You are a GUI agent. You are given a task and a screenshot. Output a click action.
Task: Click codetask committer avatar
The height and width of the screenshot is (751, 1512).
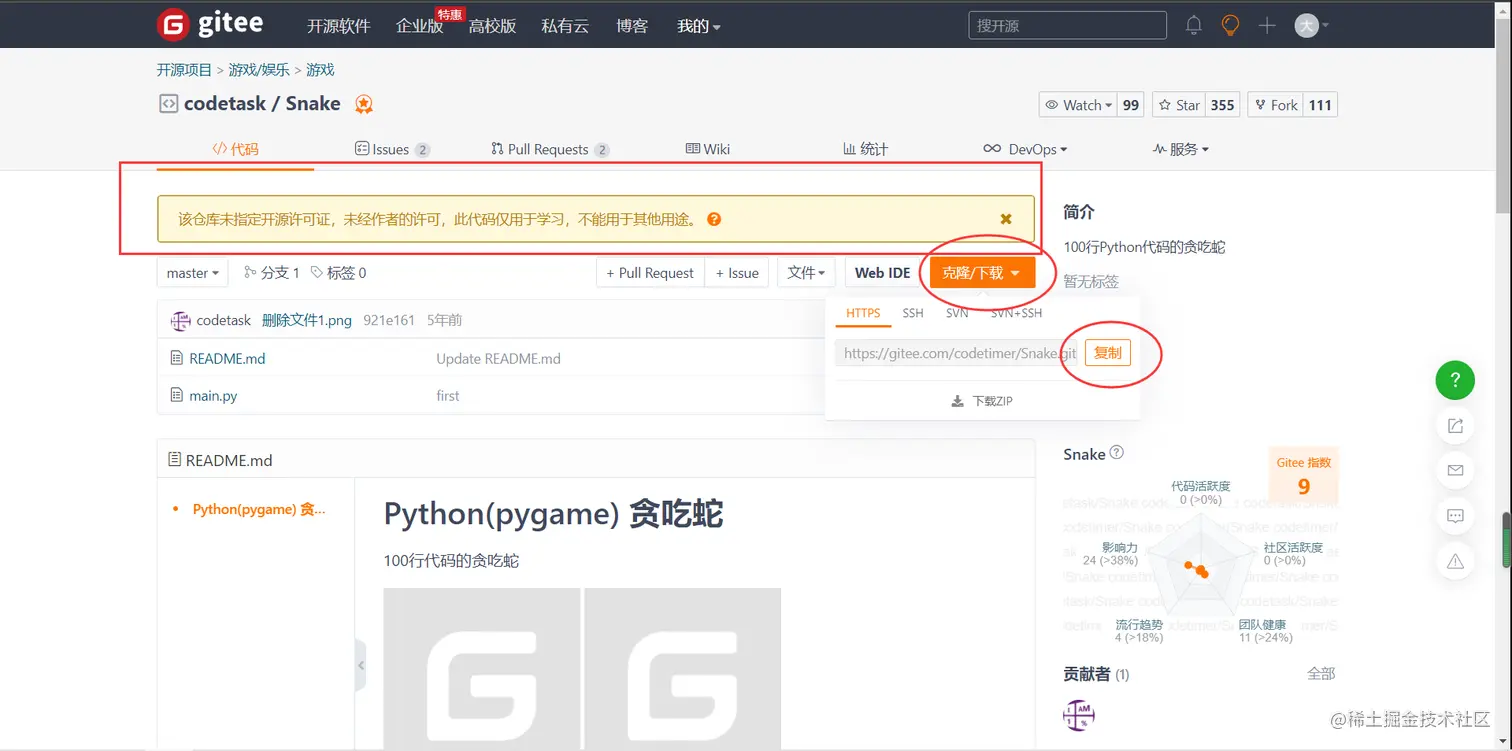point(180,321)
